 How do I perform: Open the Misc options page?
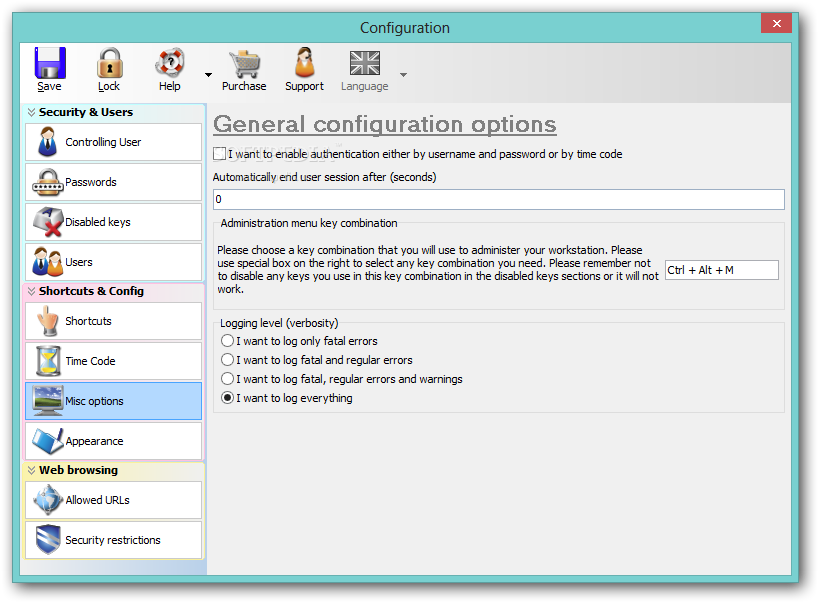[x=113, y=401]
